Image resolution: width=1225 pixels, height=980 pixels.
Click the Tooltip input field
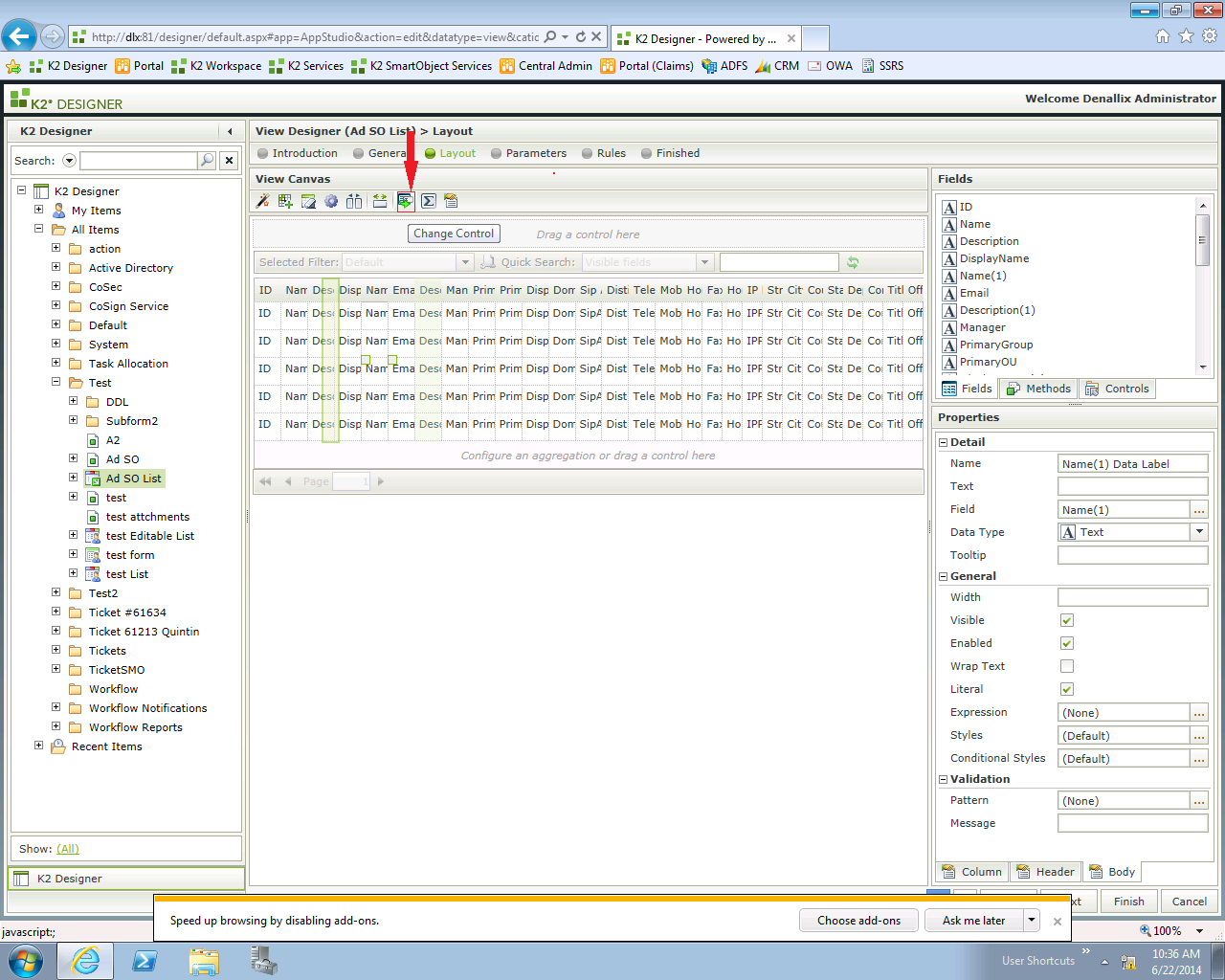pyautogui.click(x=1132, y=555)
